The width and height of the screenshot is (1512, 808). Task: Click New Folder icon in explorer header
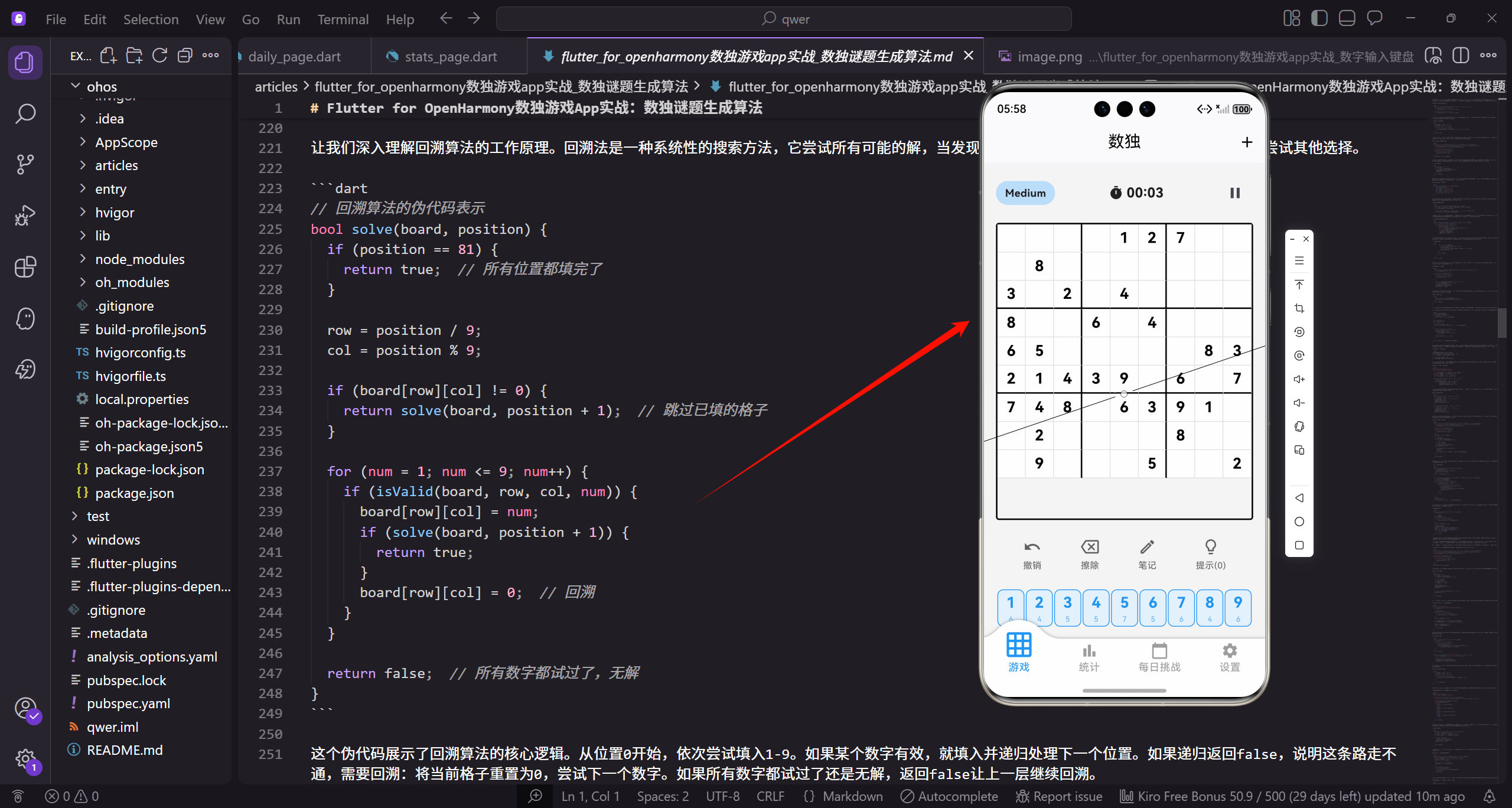pos(134,56)
